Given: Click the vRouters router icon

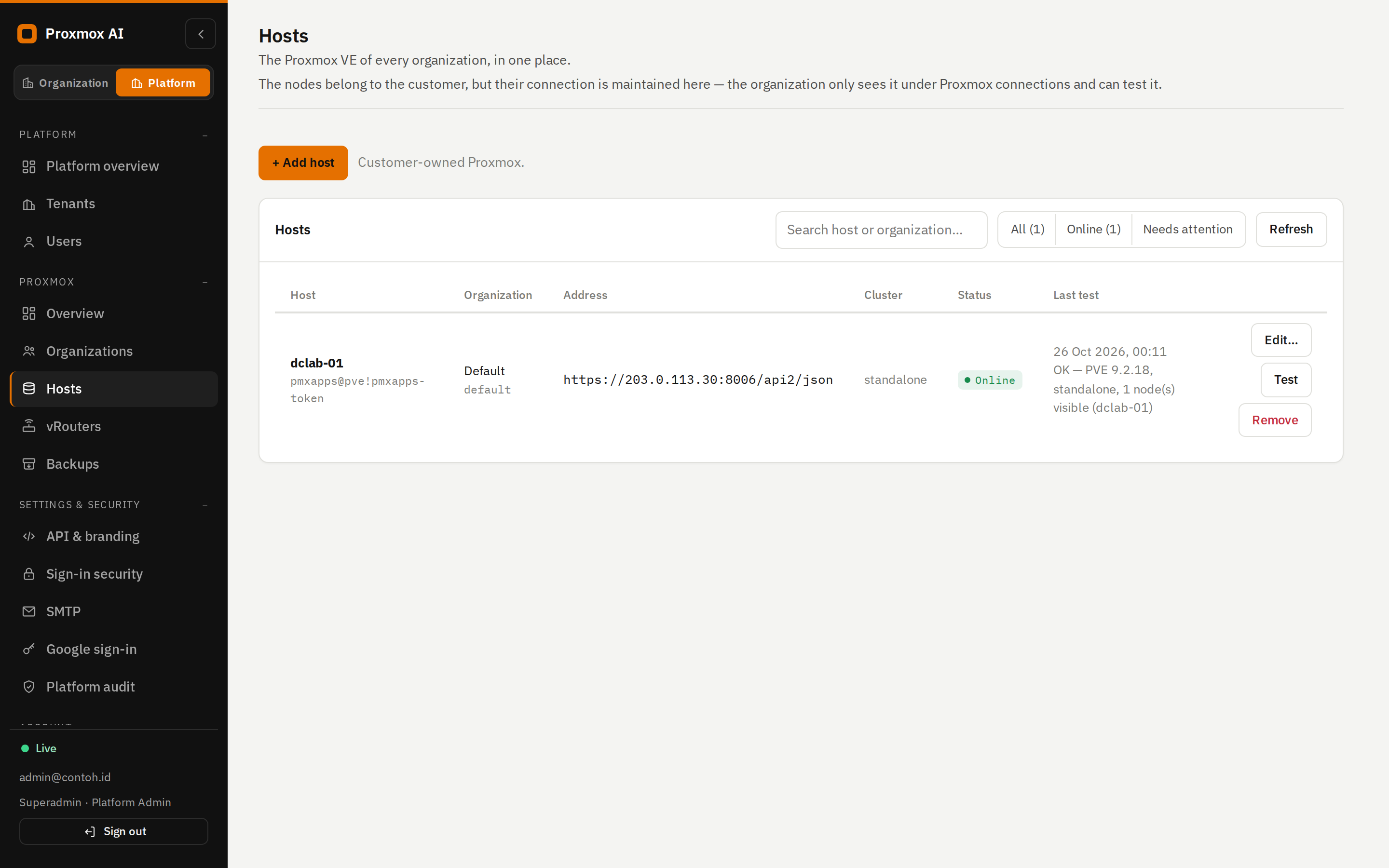Looking at the screenshot, I should click(29, 427).
